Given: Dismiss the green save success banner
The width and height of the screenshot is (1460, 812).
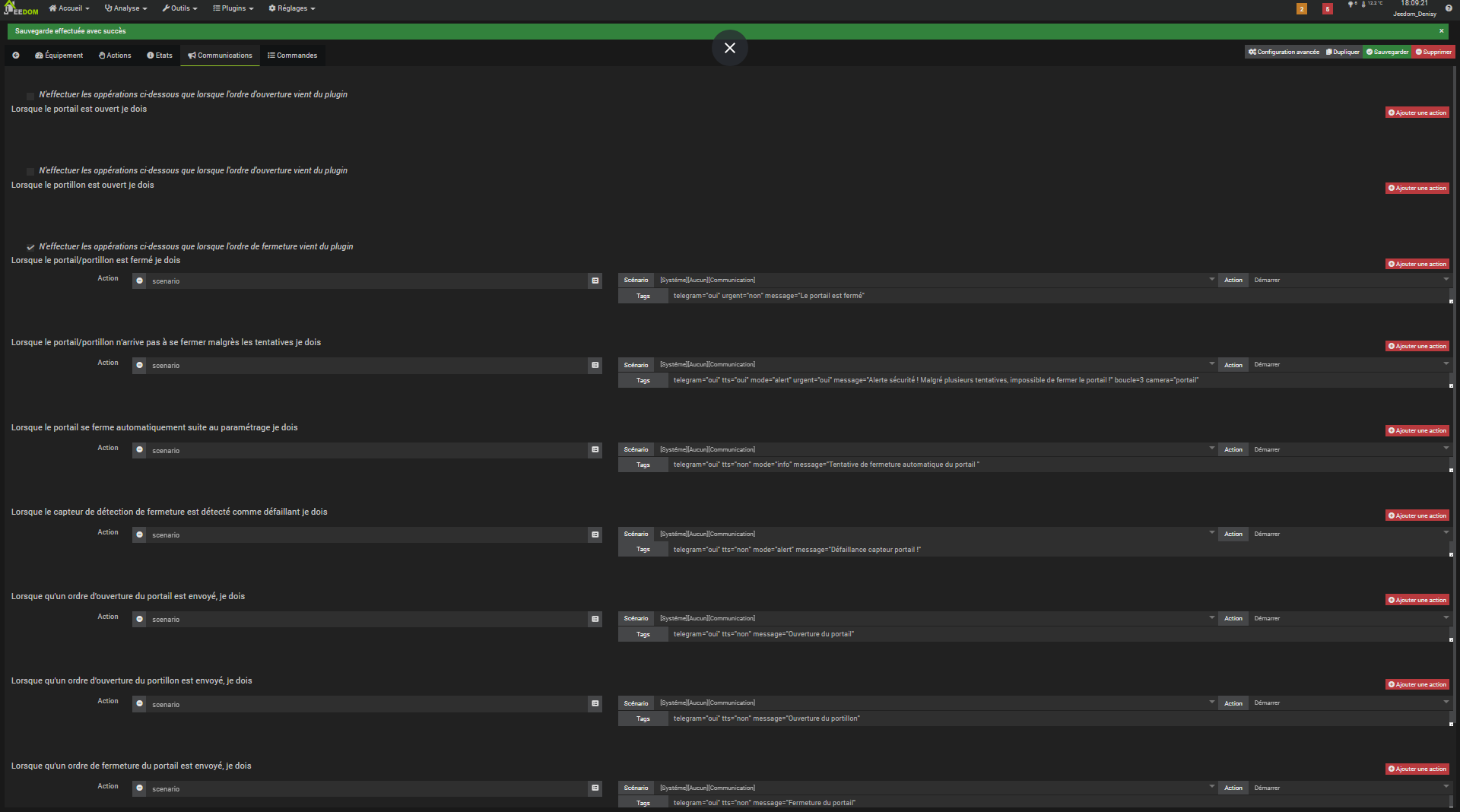Looking at the screenshot, I should click(1441, 31).
